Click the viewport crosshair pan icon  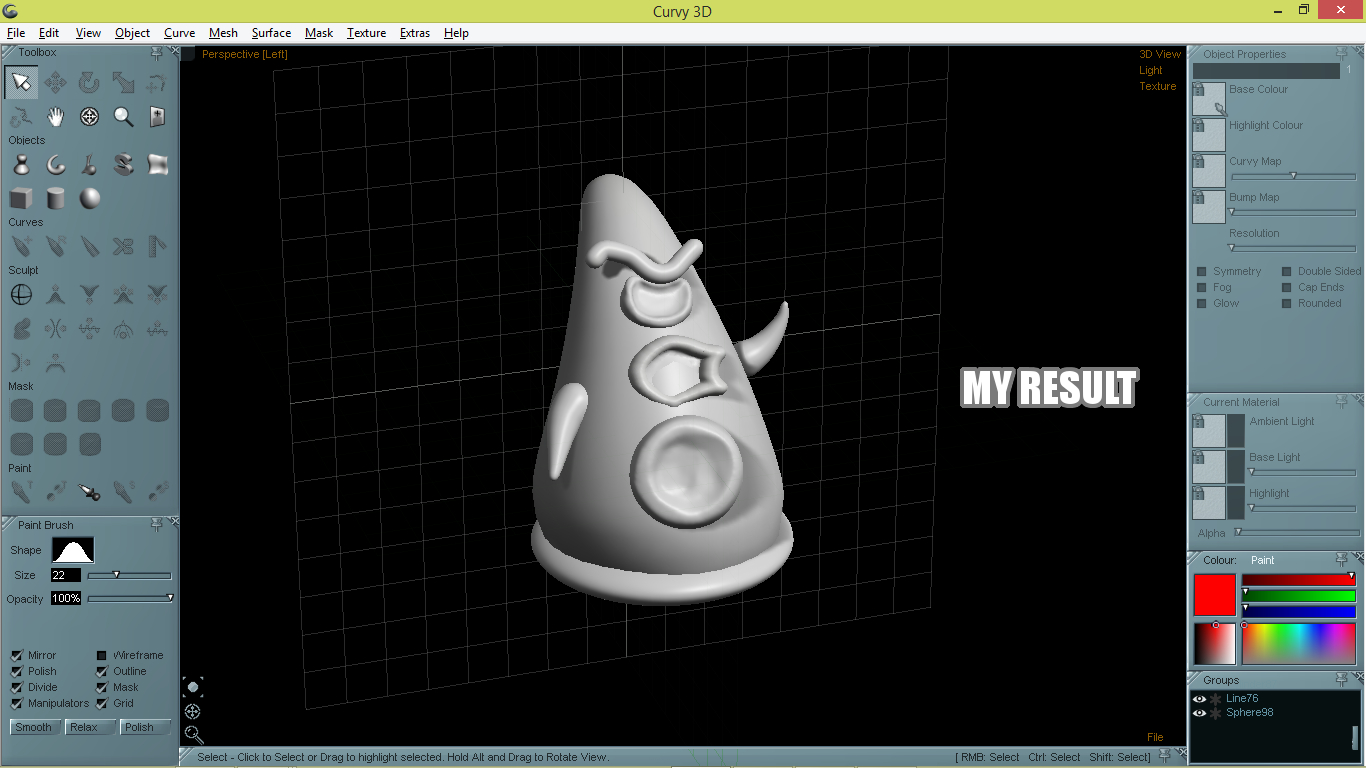pyautogui.click(x=193, y=711)
